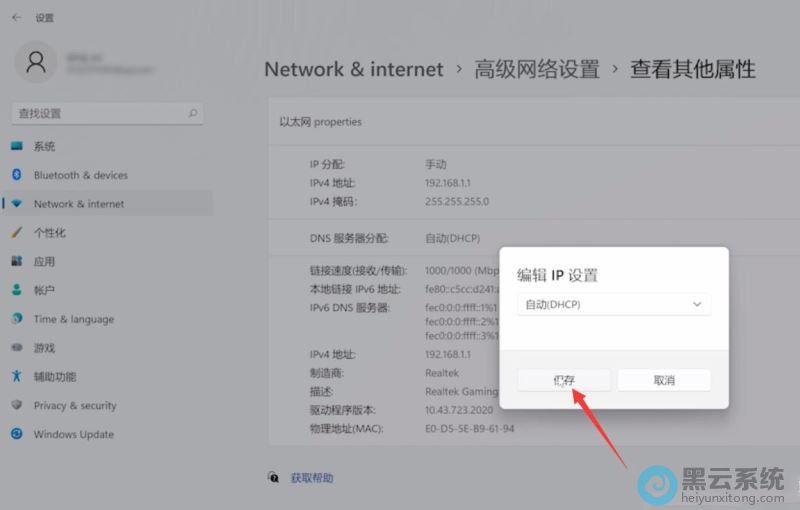Open 辅助功能 accessibility settings

coord(54,377)
